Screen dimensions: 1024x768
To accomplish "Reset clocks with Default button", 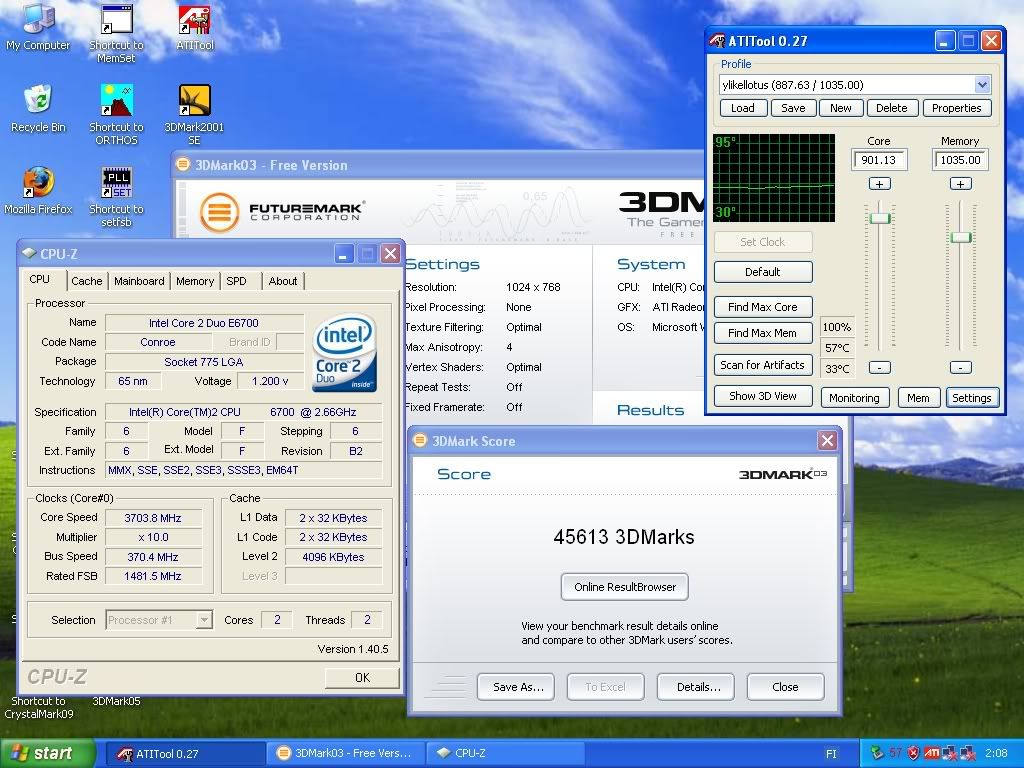I will [763, 272].
